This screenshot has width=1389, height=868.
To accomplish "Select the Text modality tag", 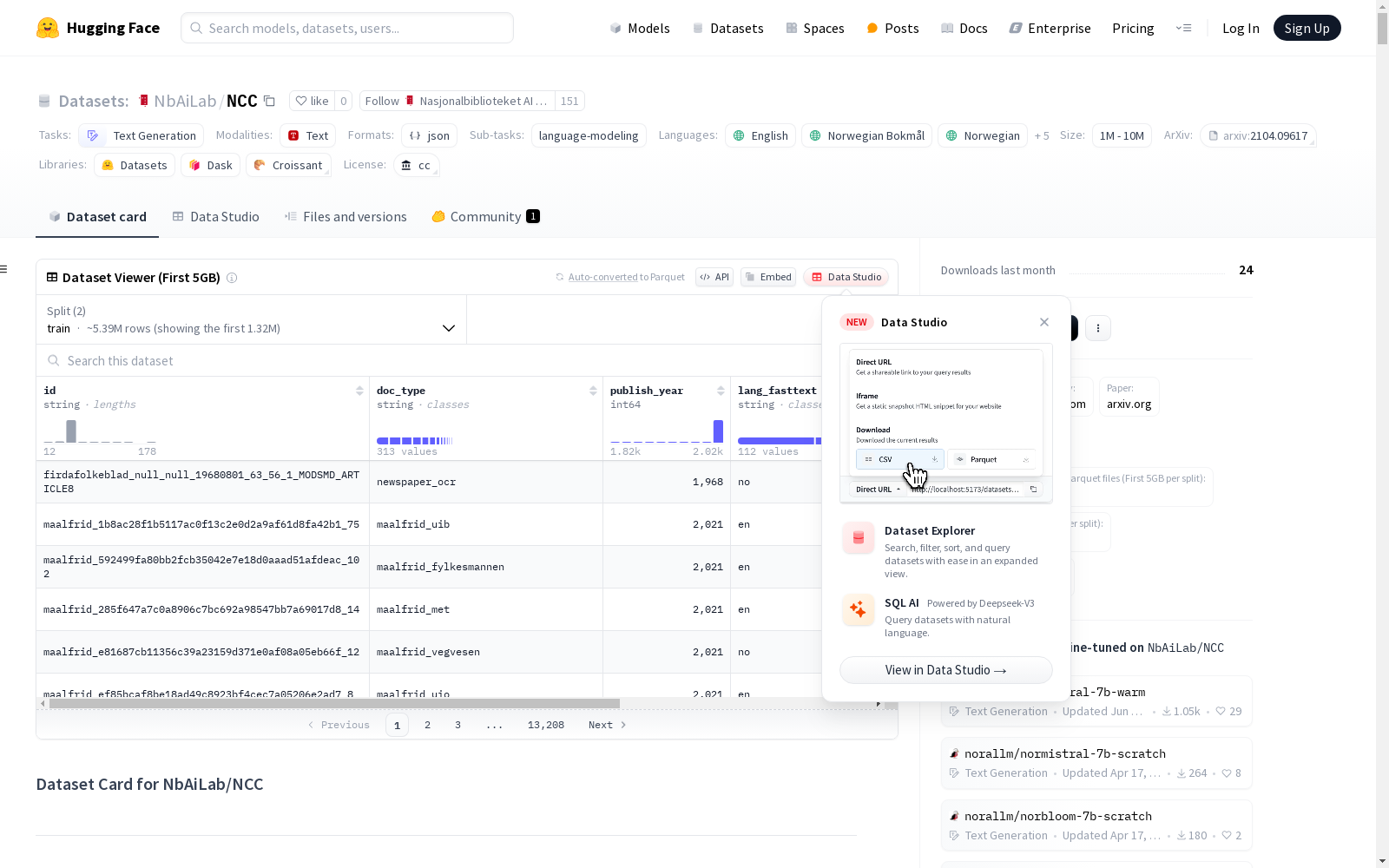I will 307,135.
